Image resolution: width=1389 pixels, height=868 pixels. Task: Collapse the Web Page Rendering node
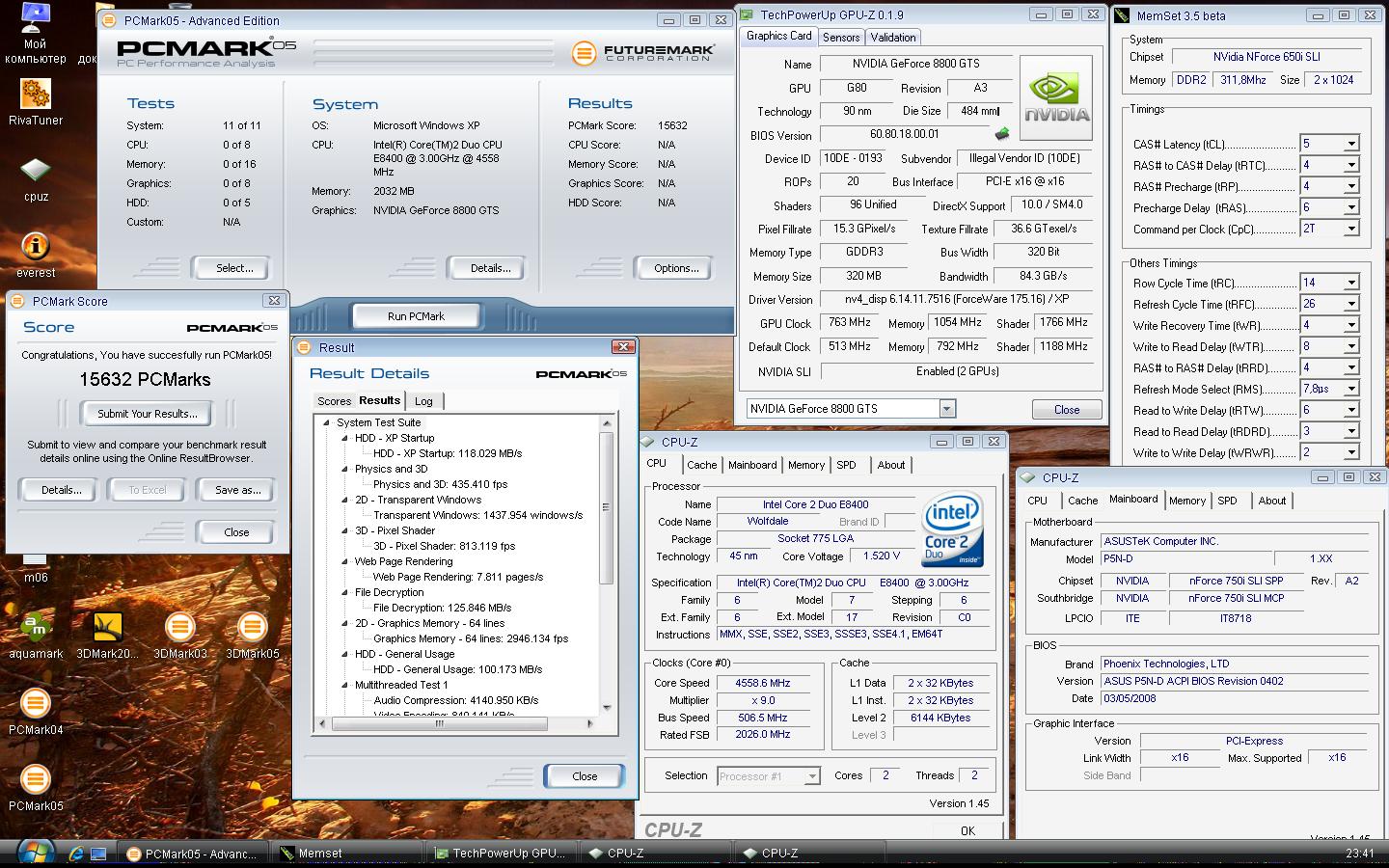click(x=344, y=561)
